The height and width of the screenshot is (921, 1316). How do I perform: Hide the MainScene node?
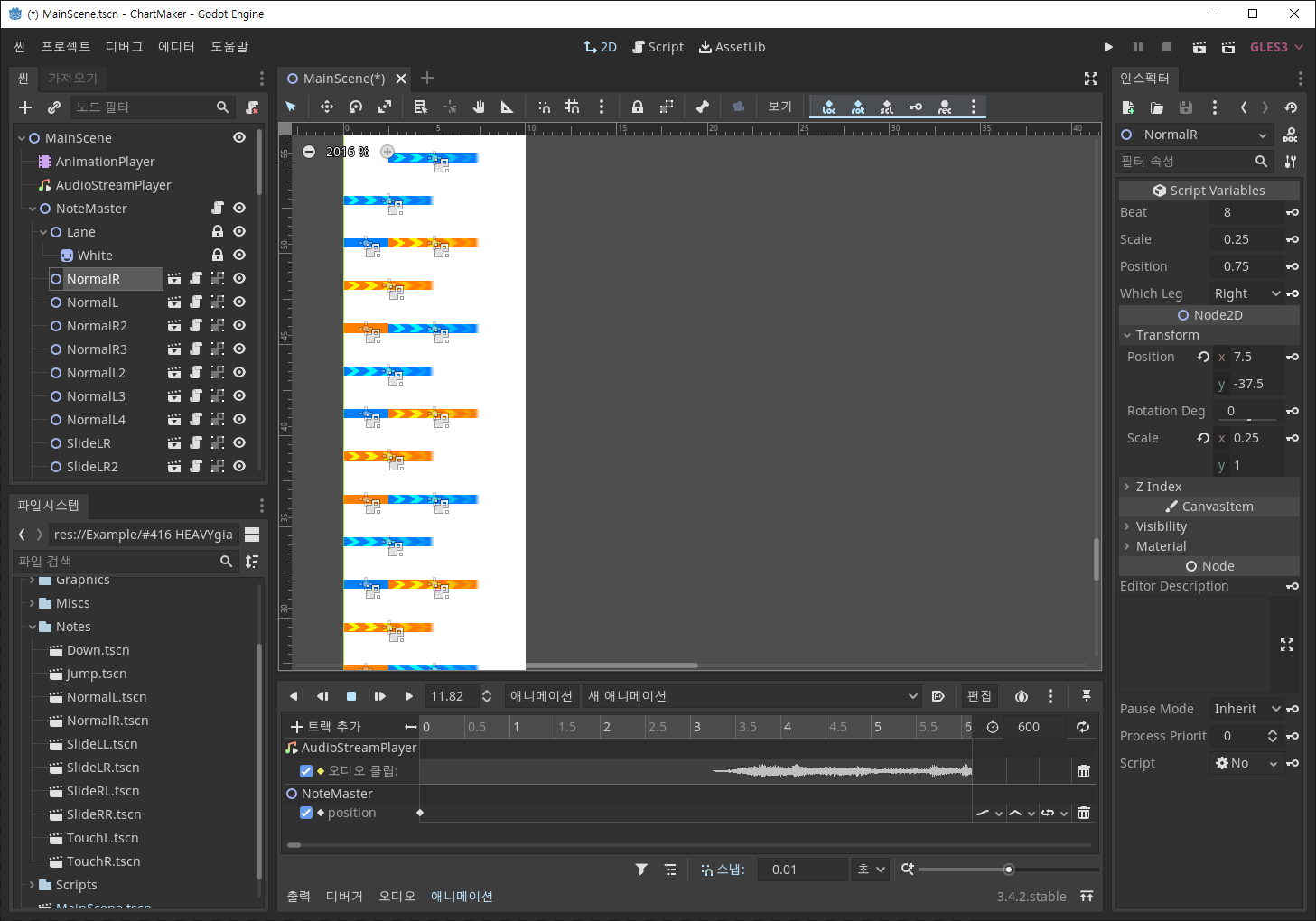pos(239,138)
